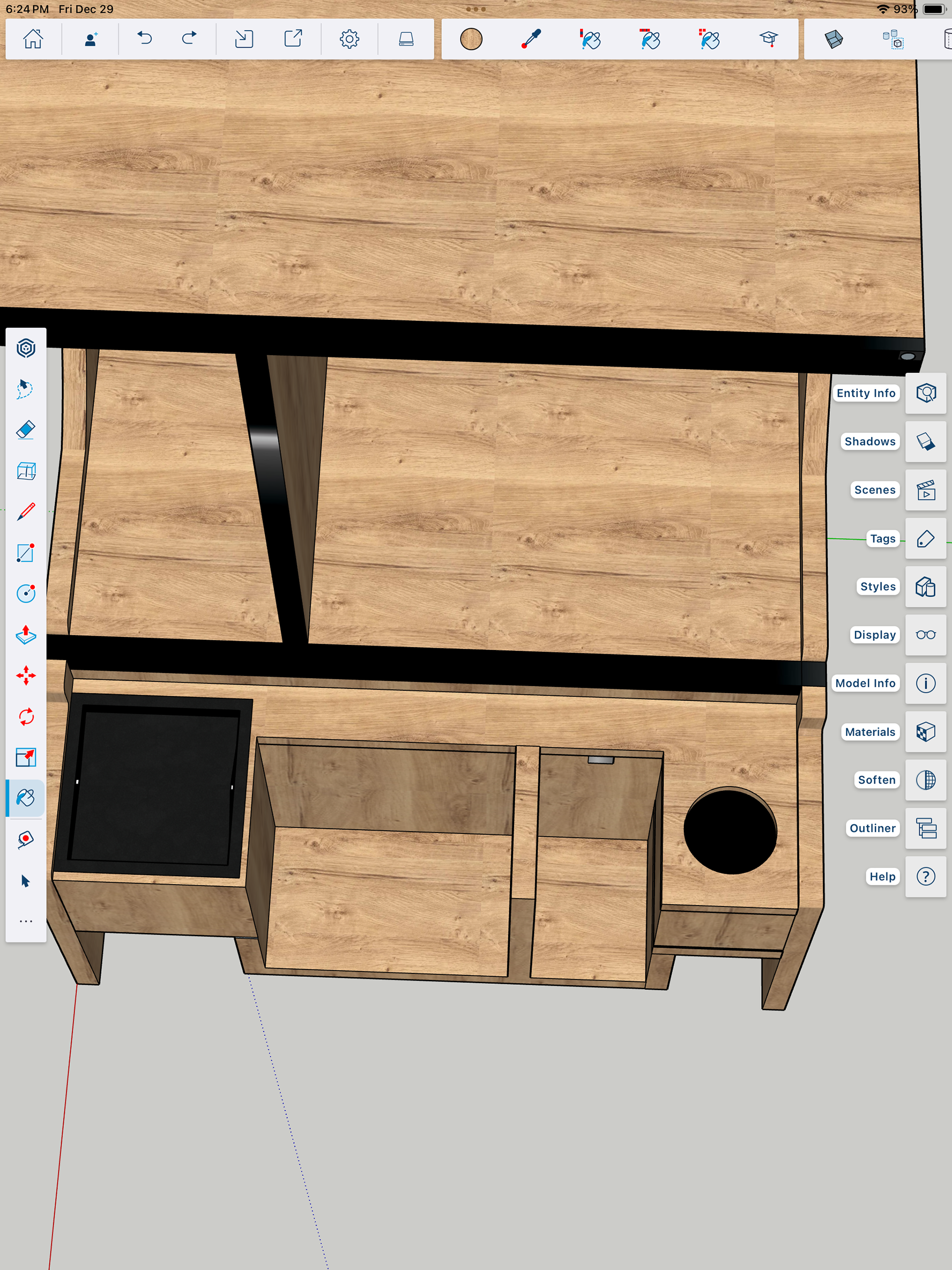952x1270 pixels.
Task: Open the Tags panel
Action: (x=925, y=539)
